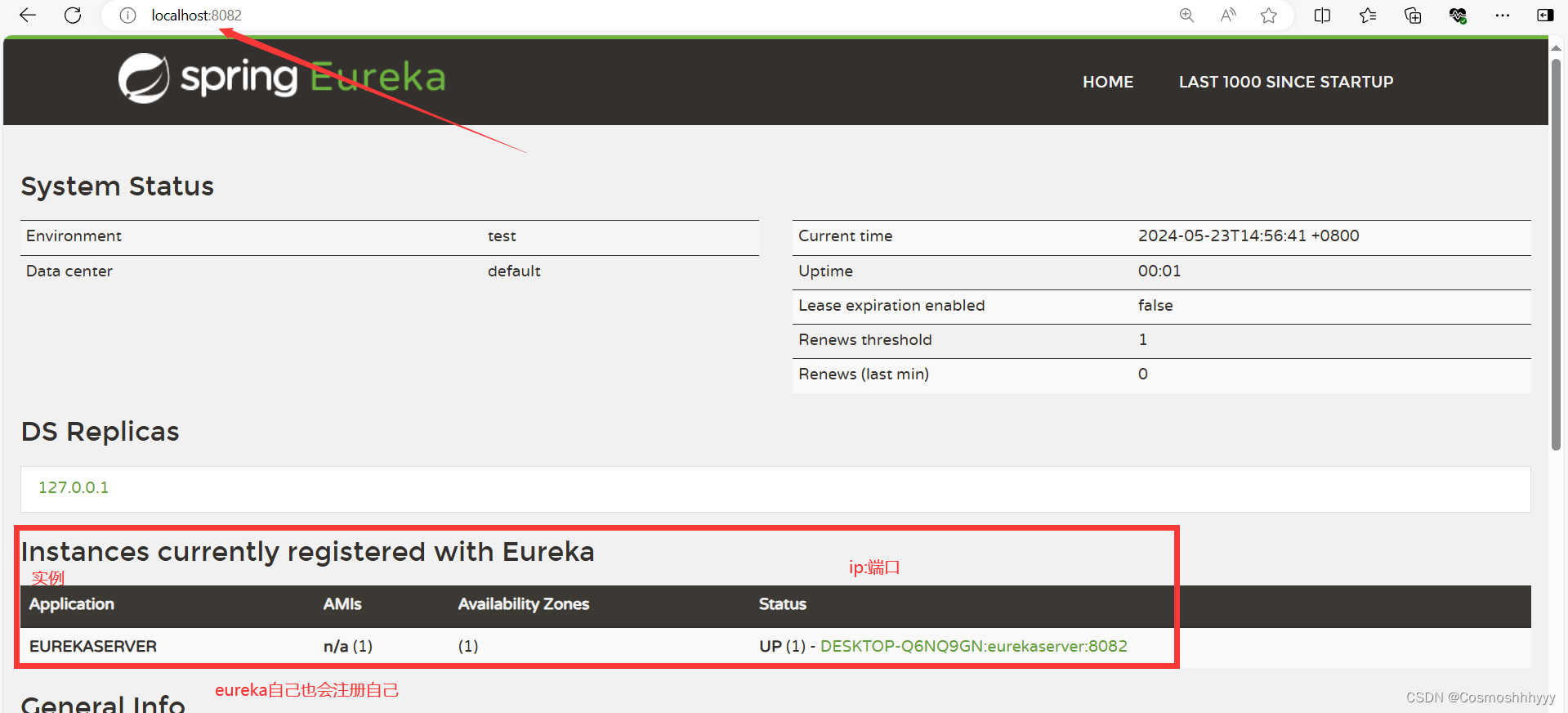Click the scrollbar up arrow
Viewport: 1568px width, 713px height.
[1557, 47]
